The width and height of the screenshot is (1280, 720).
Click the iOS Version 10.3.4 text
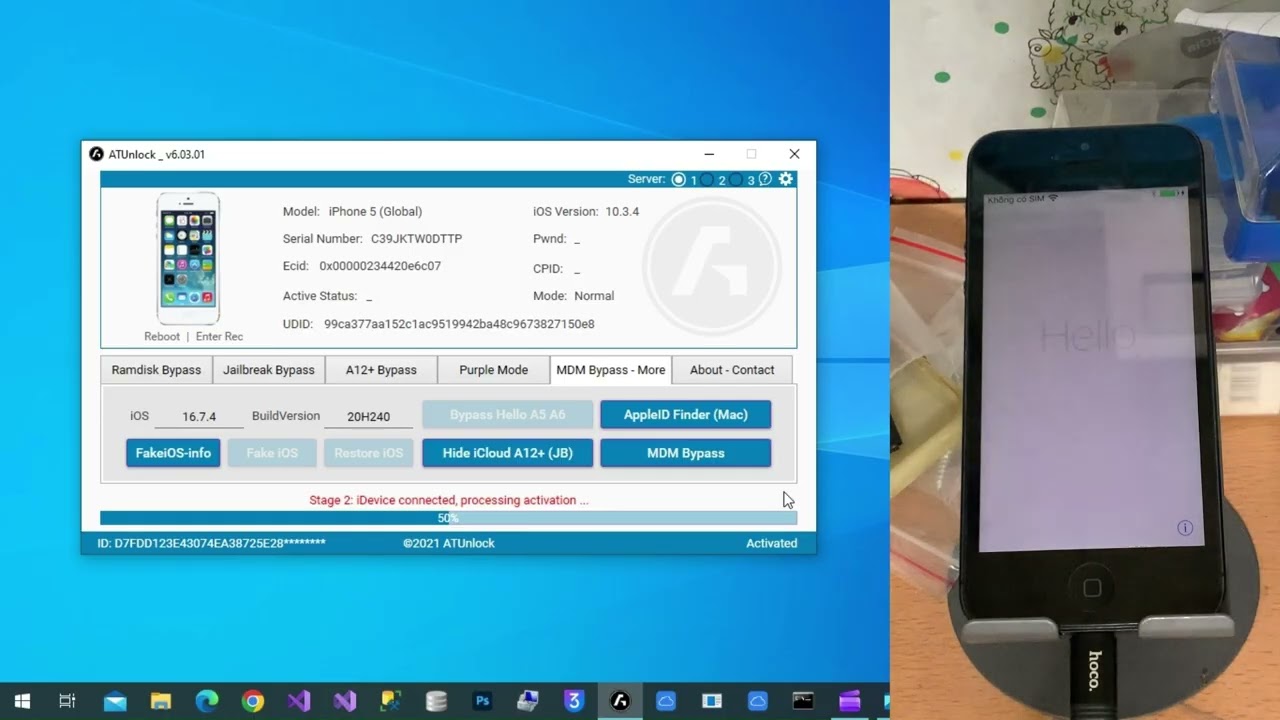tap(586, 211)
